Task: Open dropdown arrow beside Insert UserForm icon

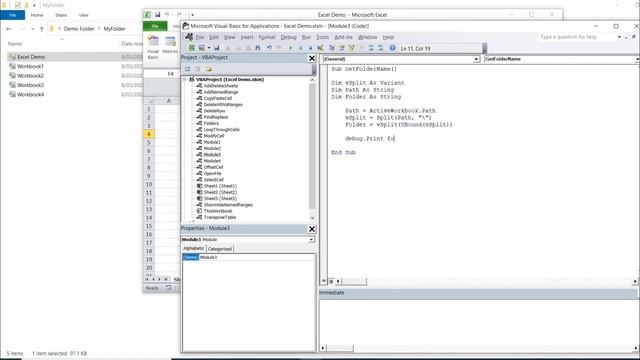Action: pos(209,48)
